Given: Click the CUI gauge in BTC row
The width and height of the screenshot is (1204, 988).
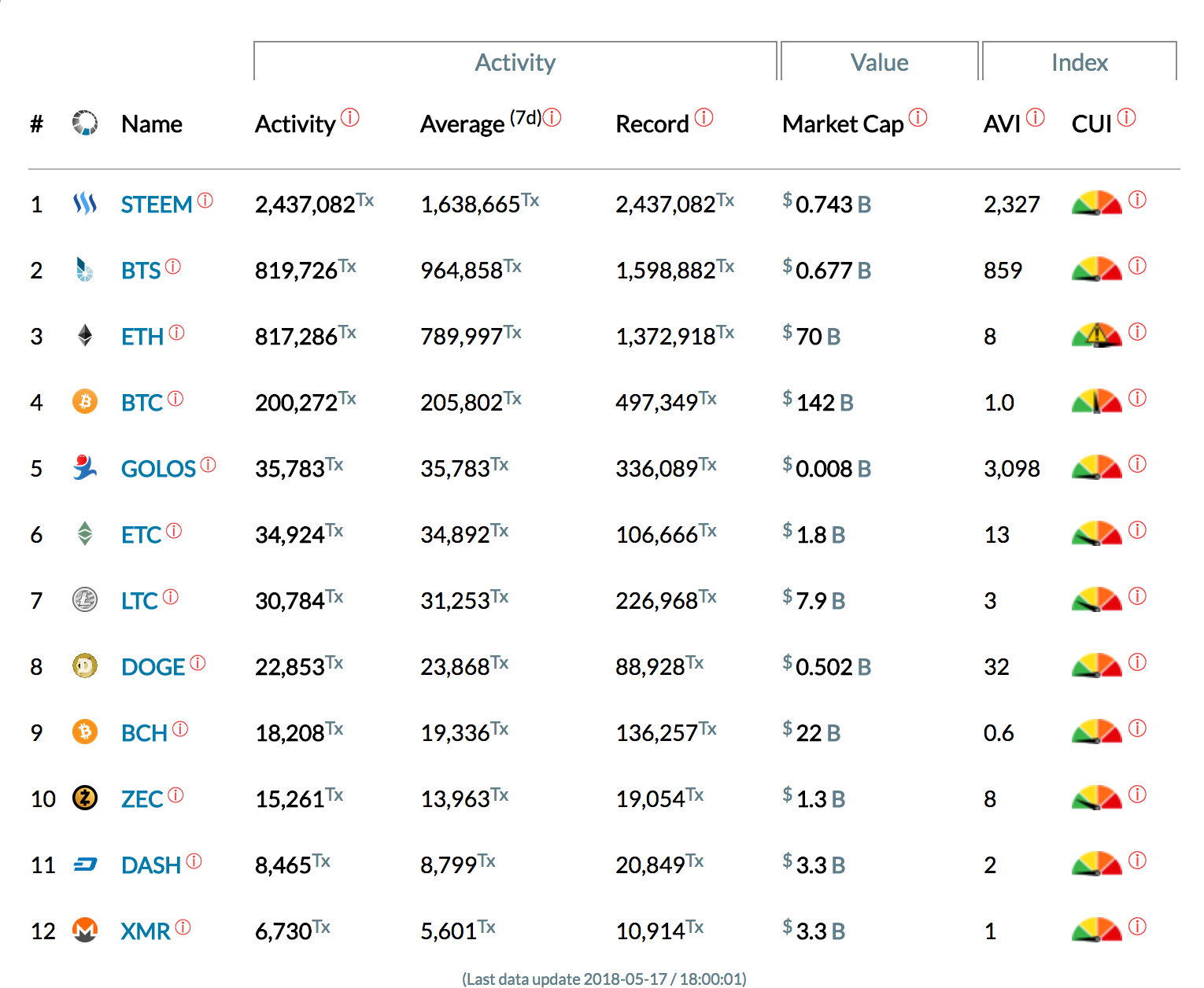Looking at the screenshot, I should 1097,402.
